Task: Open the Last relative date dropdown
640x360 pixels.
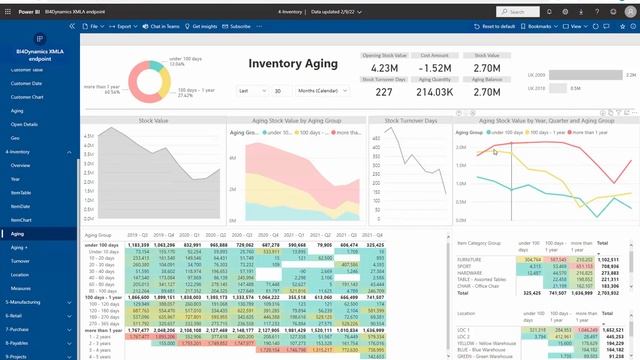Action: pos(252,91)
